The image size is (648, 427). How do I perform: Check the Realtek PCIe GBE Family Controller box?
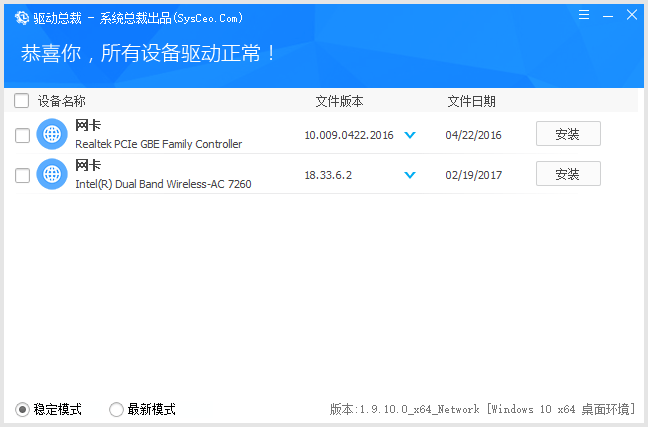(23, 135)
